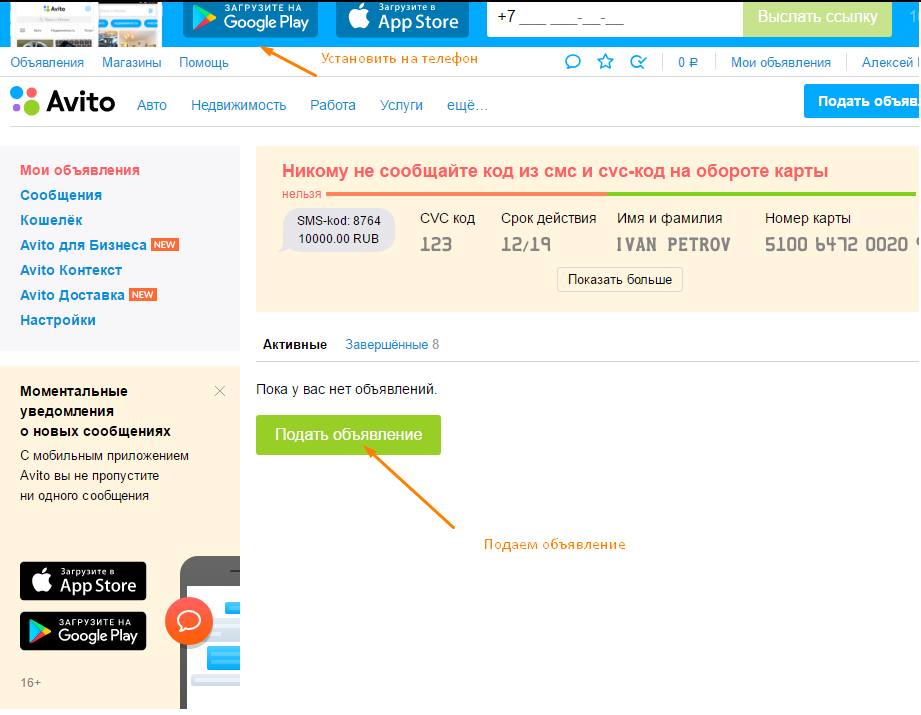Click the green Подать объявление button
921x715 pixels.
pos(348,435)
